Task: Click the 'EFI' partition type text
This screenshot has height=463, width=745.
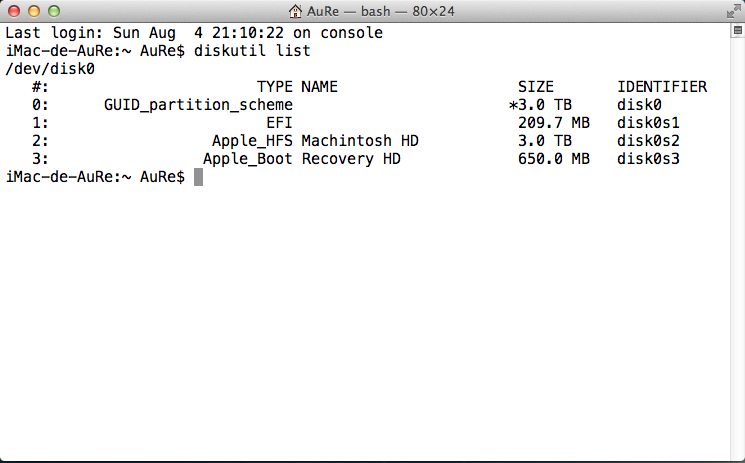Action: coord(279,123)
